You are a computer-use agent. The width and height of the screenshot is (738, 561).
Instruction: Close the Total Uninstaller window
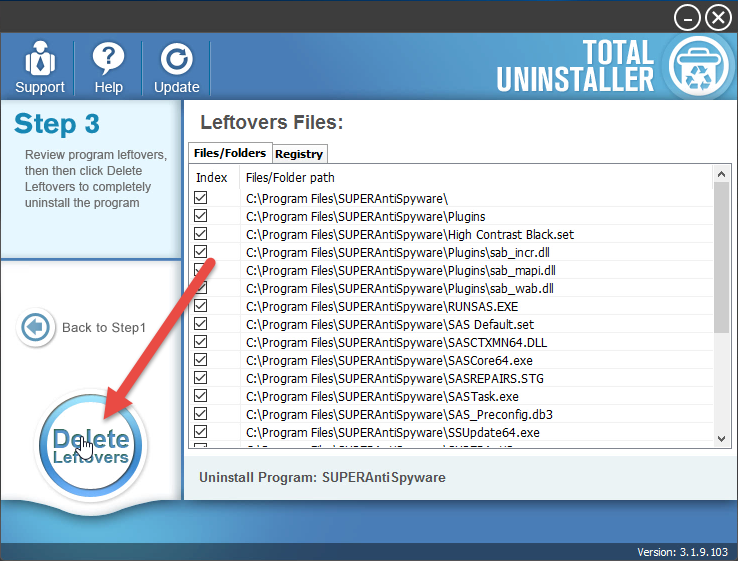718,18
